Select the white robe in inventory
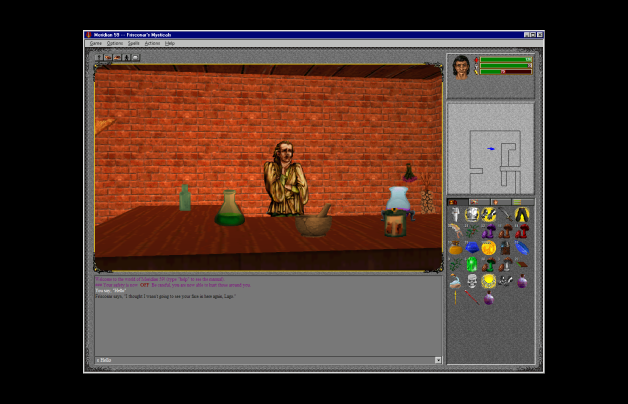This screenshot has height=404, width=628. (455, 215)
